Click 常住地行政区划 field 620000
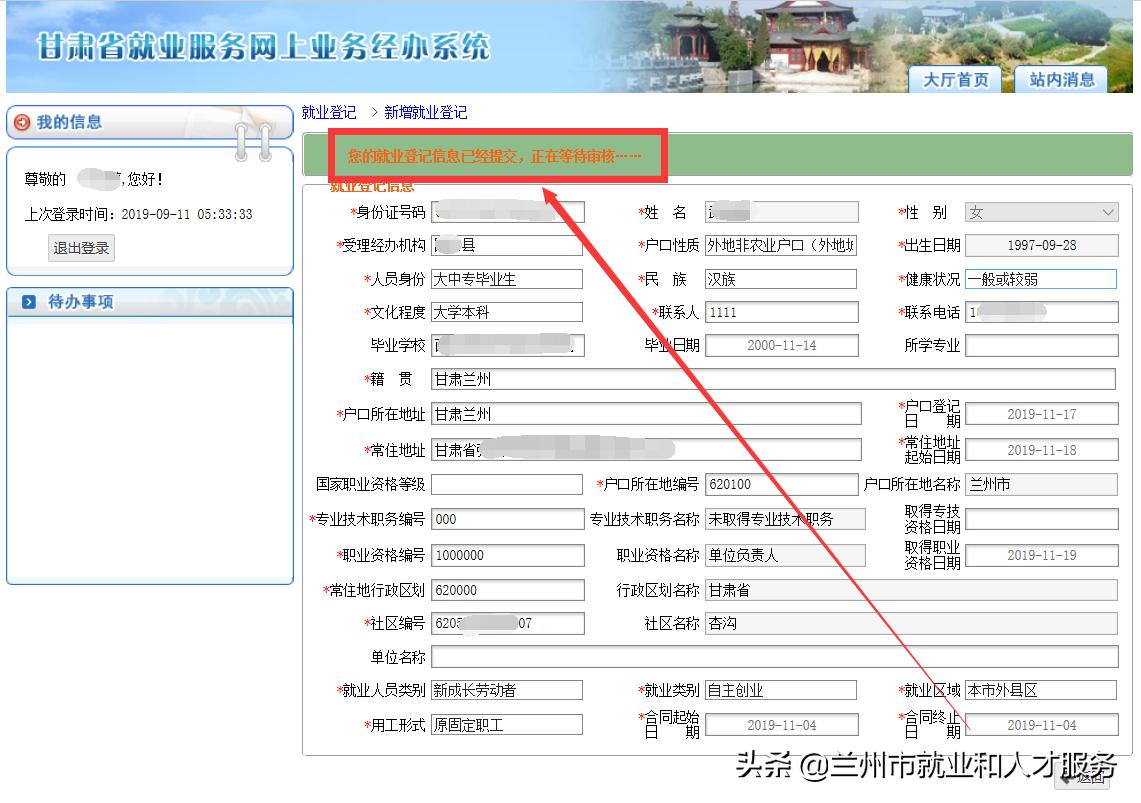The image size is (1141, 803). pyautogui.click(x=508, y=590)
